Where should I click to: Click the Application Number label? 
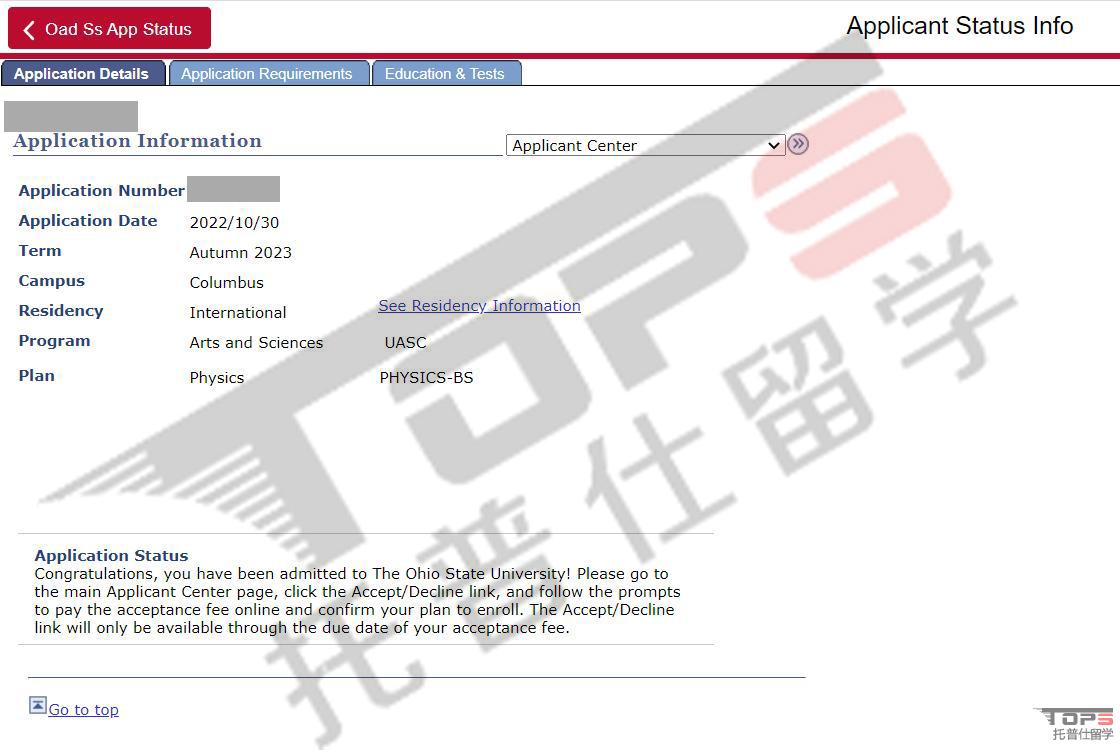(x=101, y=191)
